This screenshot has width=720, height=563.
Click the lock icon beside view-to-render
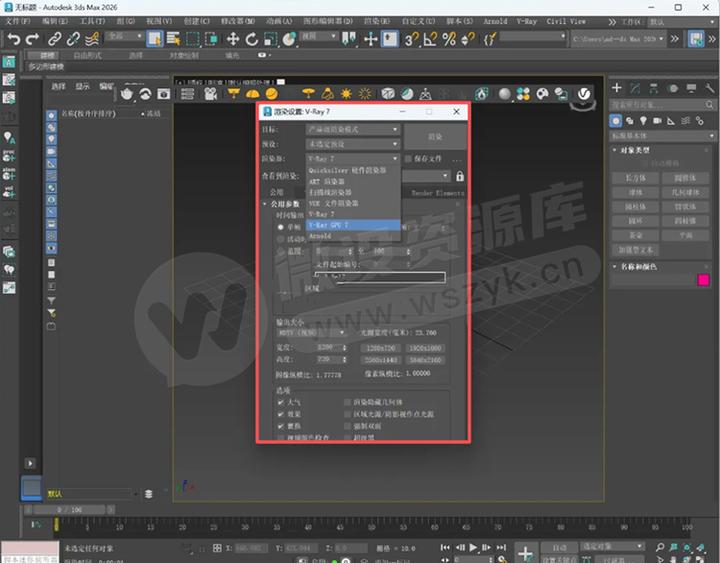(x=460, y=176)
